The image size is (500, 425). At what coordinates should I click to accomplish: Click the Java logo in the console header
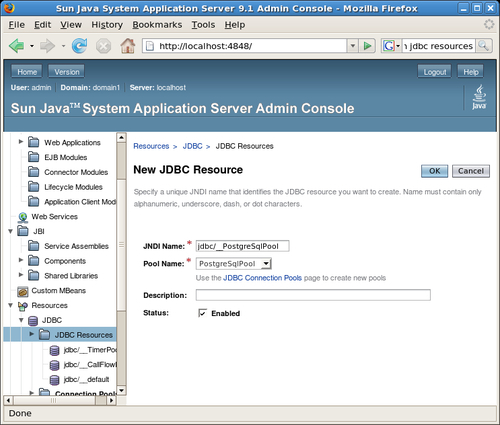(479, 97)
